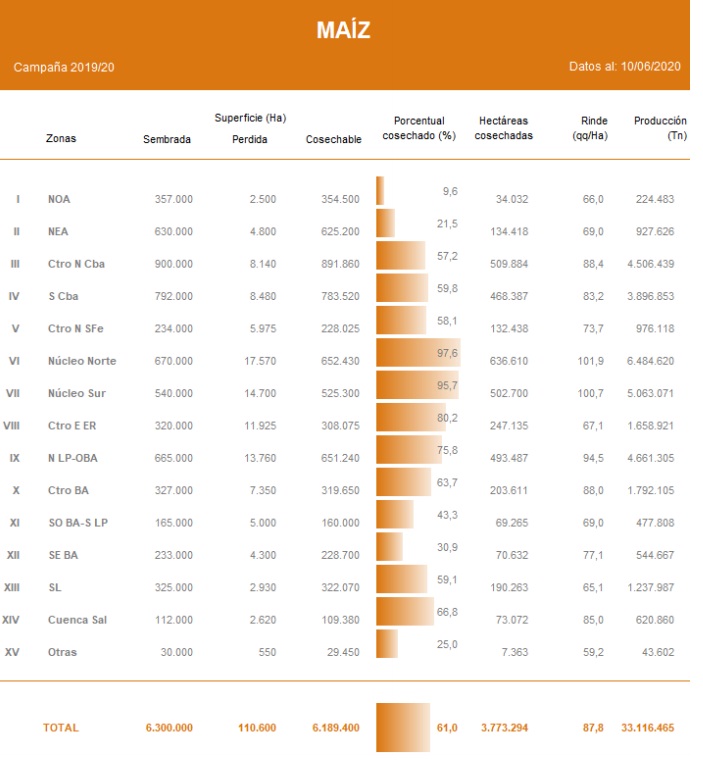Select the SO BA-S LP zone name

click(x=79, y=523)
